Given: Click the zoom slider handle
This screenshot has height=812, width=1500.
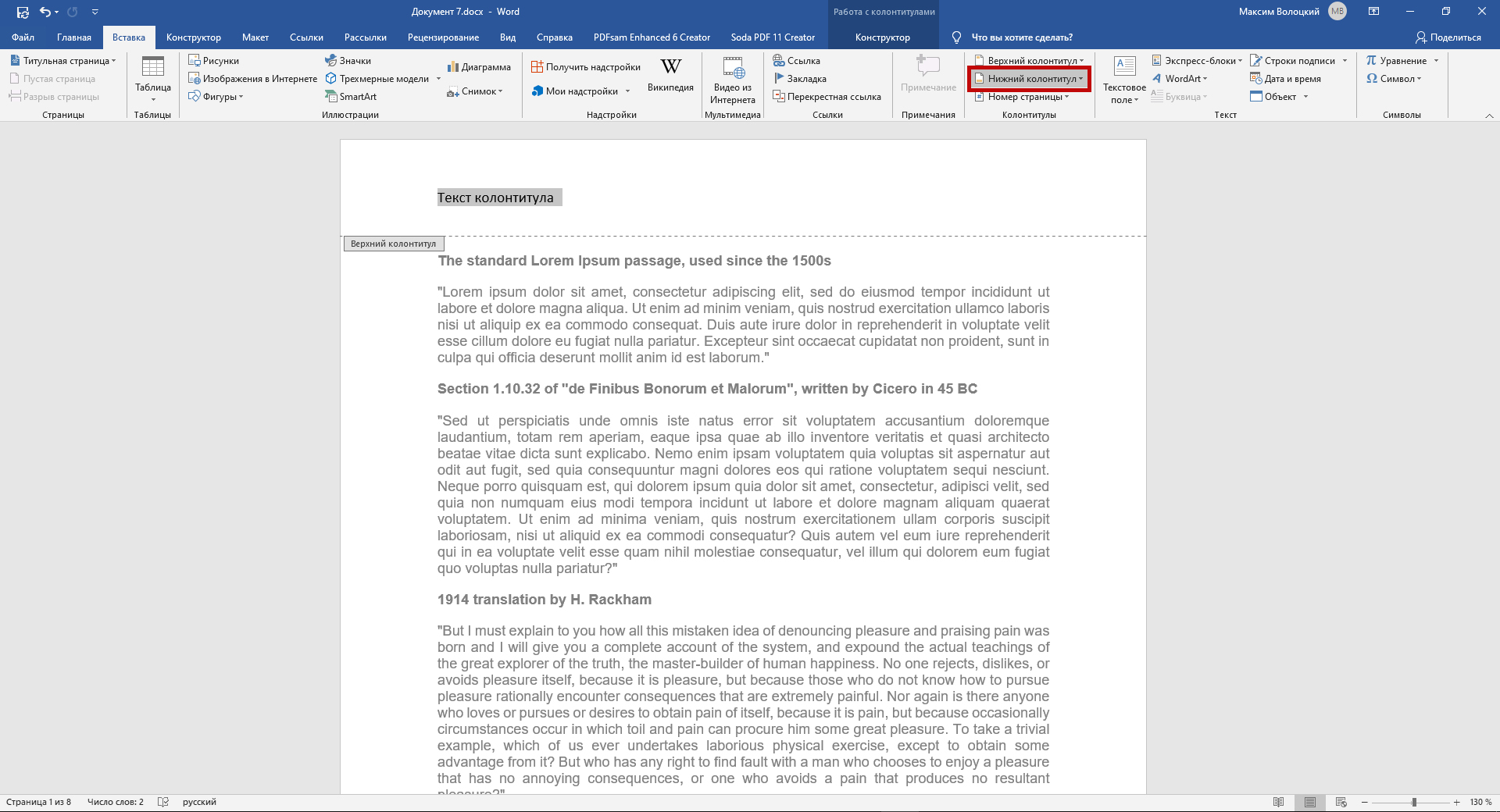Looking at the screenshot, I should [x=1414, y=802].
